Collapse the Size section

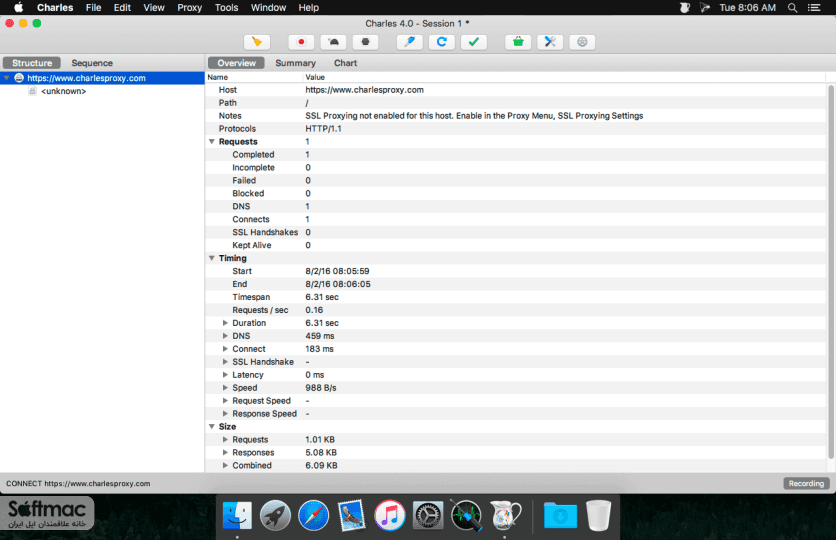click(x=212, y=426)
